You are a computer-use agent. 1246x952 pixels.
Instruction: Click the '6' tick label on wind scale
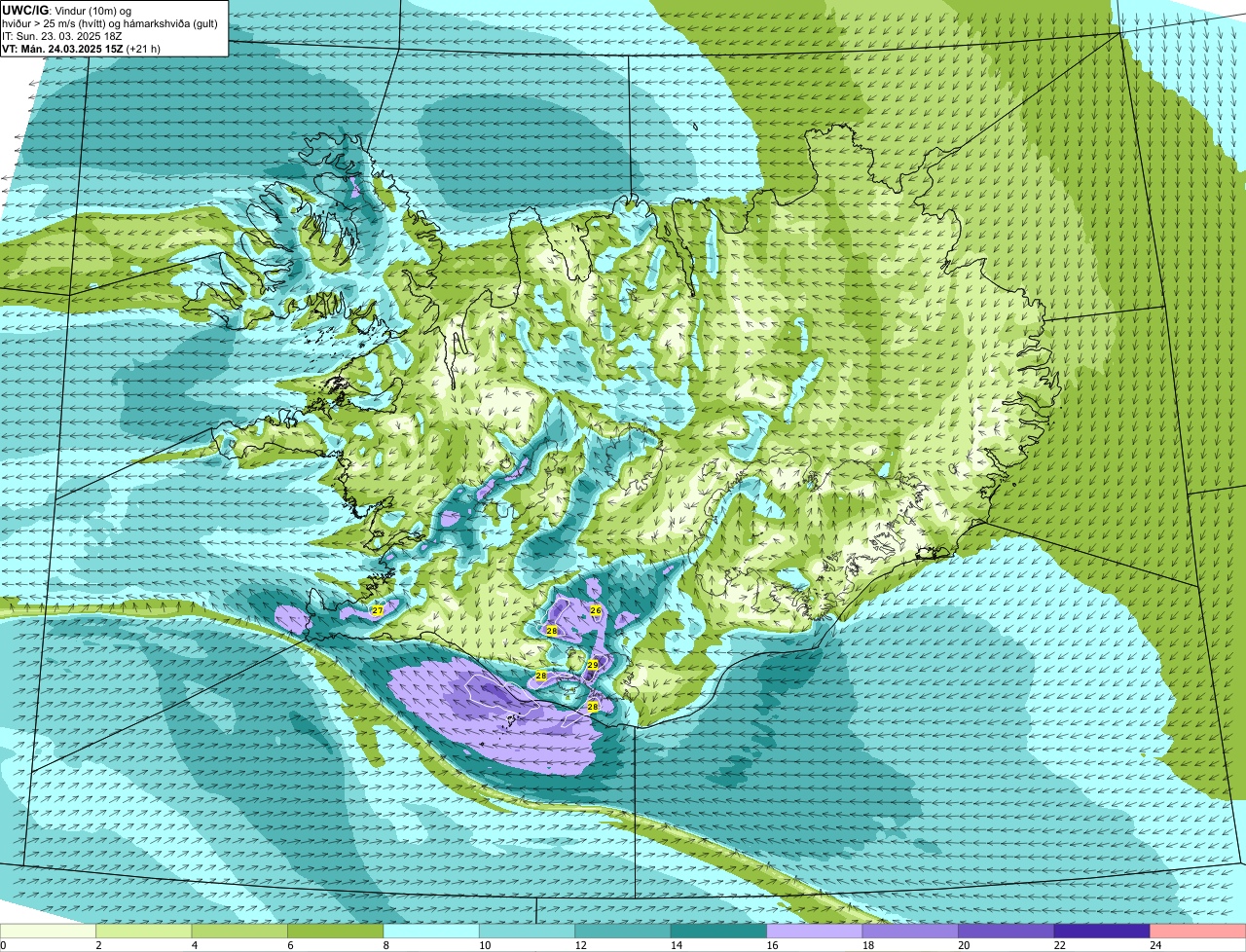point(289,945)
